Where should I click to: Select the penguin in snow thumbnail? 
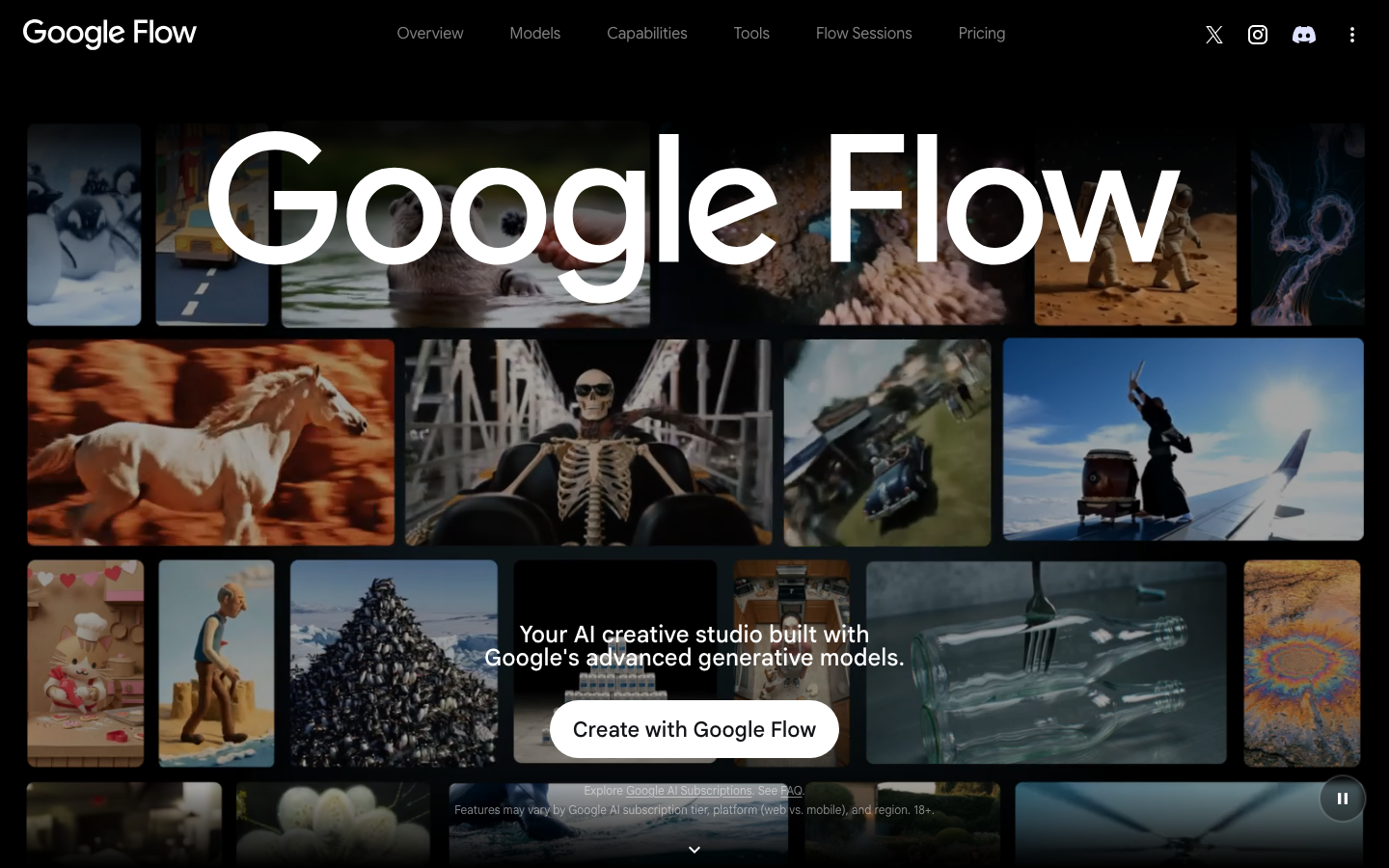tap(84, 225)
